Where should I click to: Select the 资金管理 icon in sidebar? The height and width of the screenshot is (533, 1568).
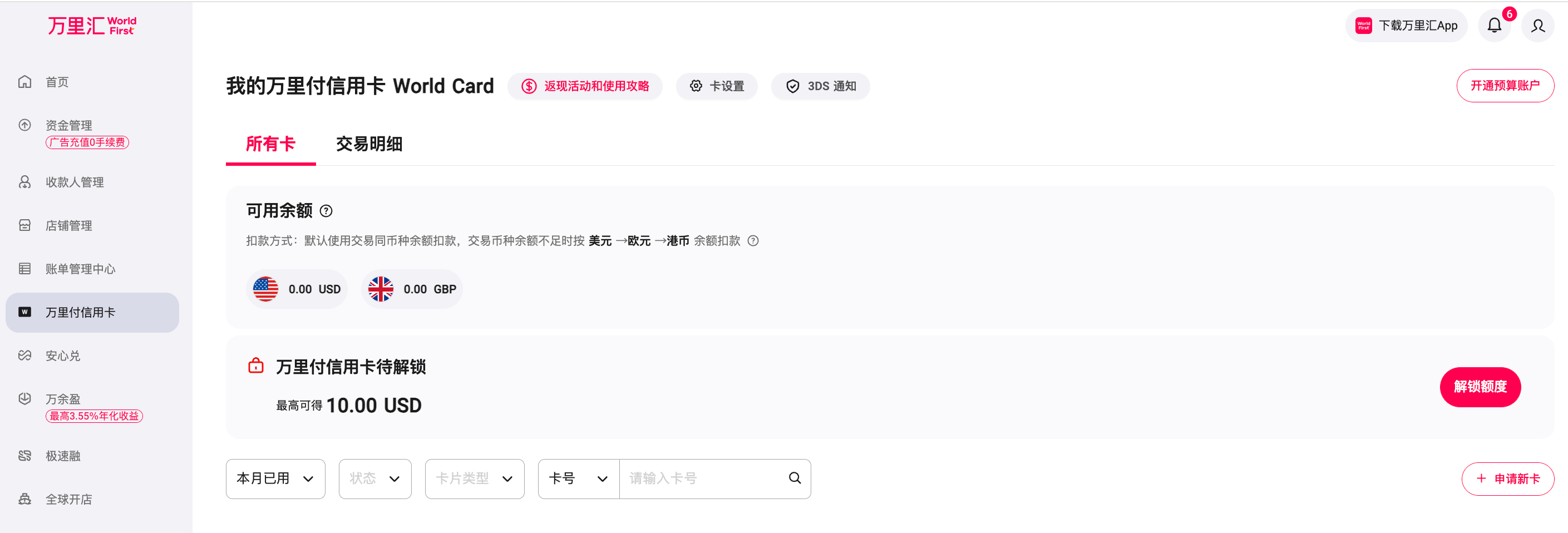pos(24,125)
